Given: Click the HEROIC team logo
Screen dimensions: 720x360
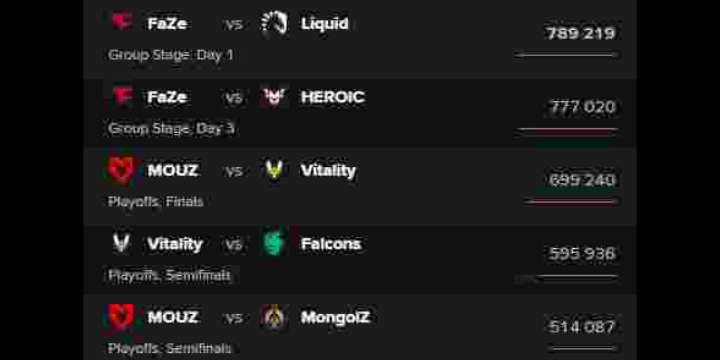Looking at the screenshot, I should pyautogui.click(x=274, y=96).
